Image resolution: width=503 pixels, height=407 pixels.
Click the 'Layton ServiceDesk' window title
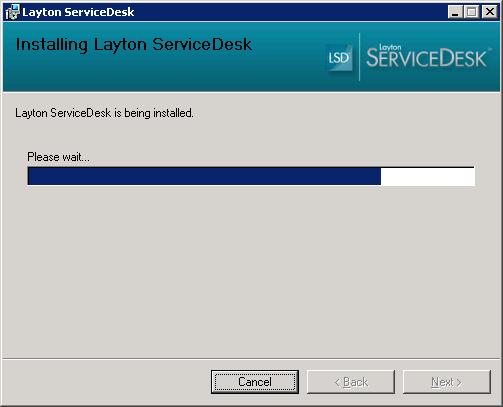[x=78, y=12]
